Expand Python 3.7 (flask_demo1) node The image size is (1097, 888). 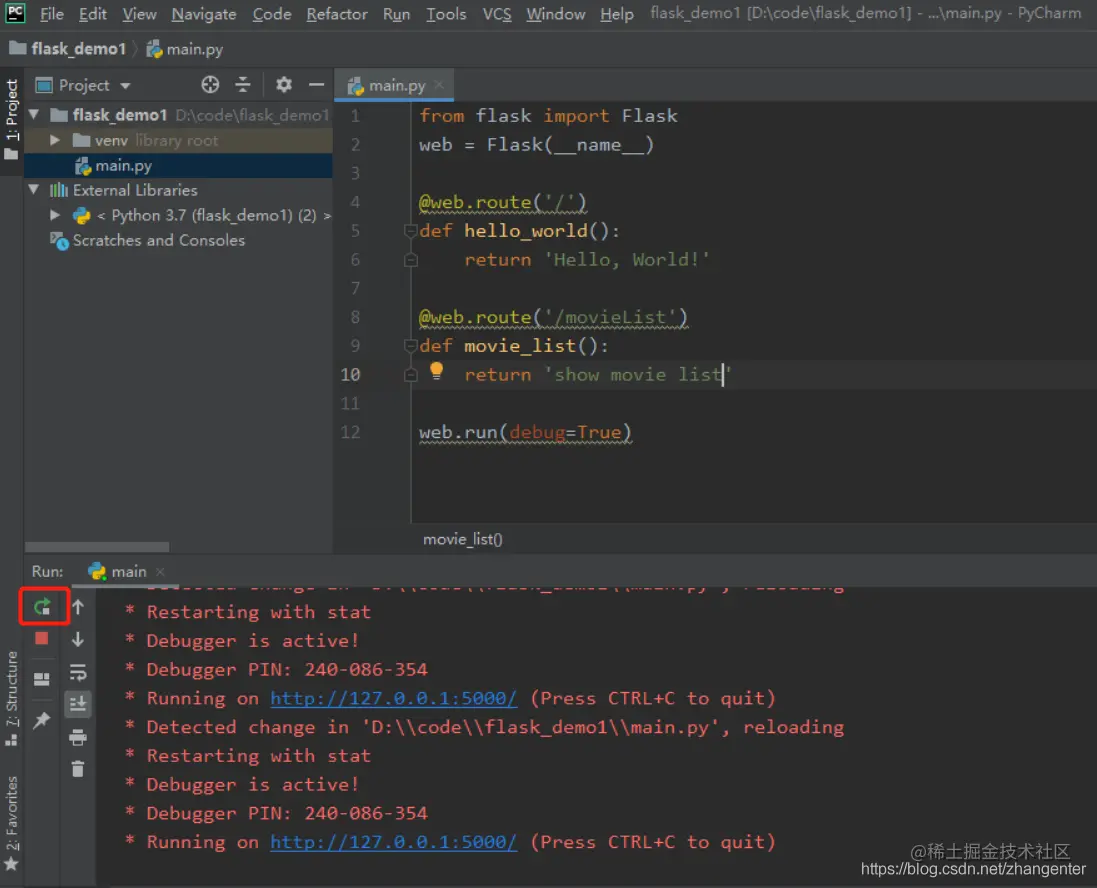pos(55,215)
